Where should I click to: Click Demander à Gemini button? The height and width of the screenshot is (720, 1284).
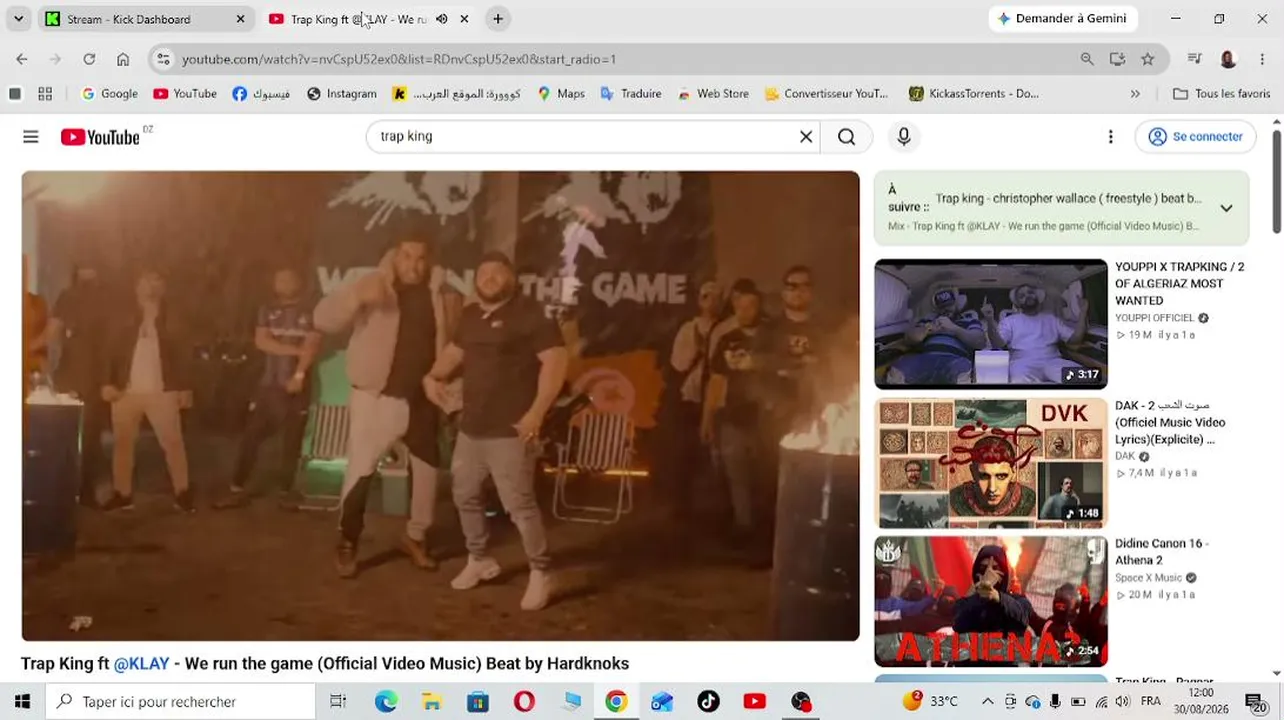click(x=1061, y=19)
